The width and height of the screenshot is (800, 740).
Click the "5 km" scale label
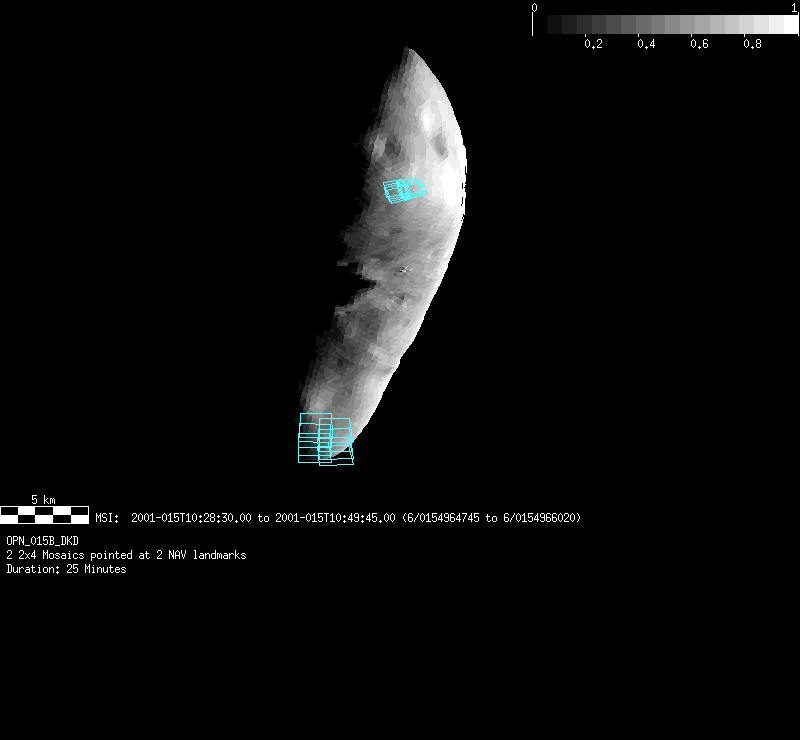pyautogui.click(x=43, y=499)
